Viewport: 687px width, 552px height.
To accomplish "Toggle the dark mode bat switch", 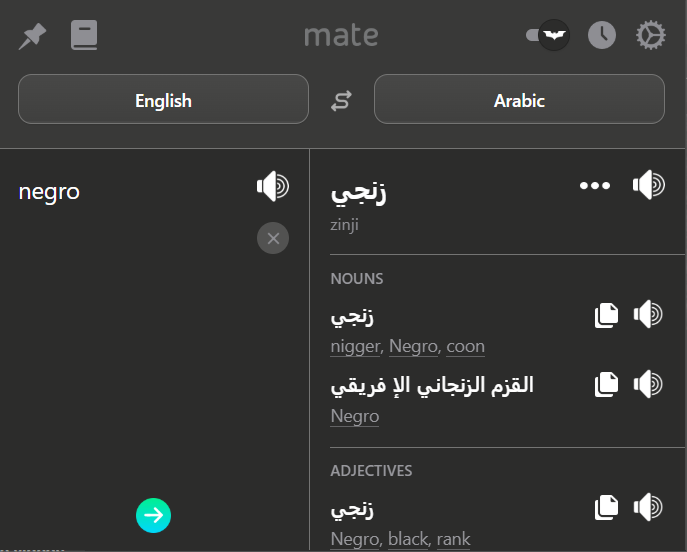I will [x=548, y=35].
